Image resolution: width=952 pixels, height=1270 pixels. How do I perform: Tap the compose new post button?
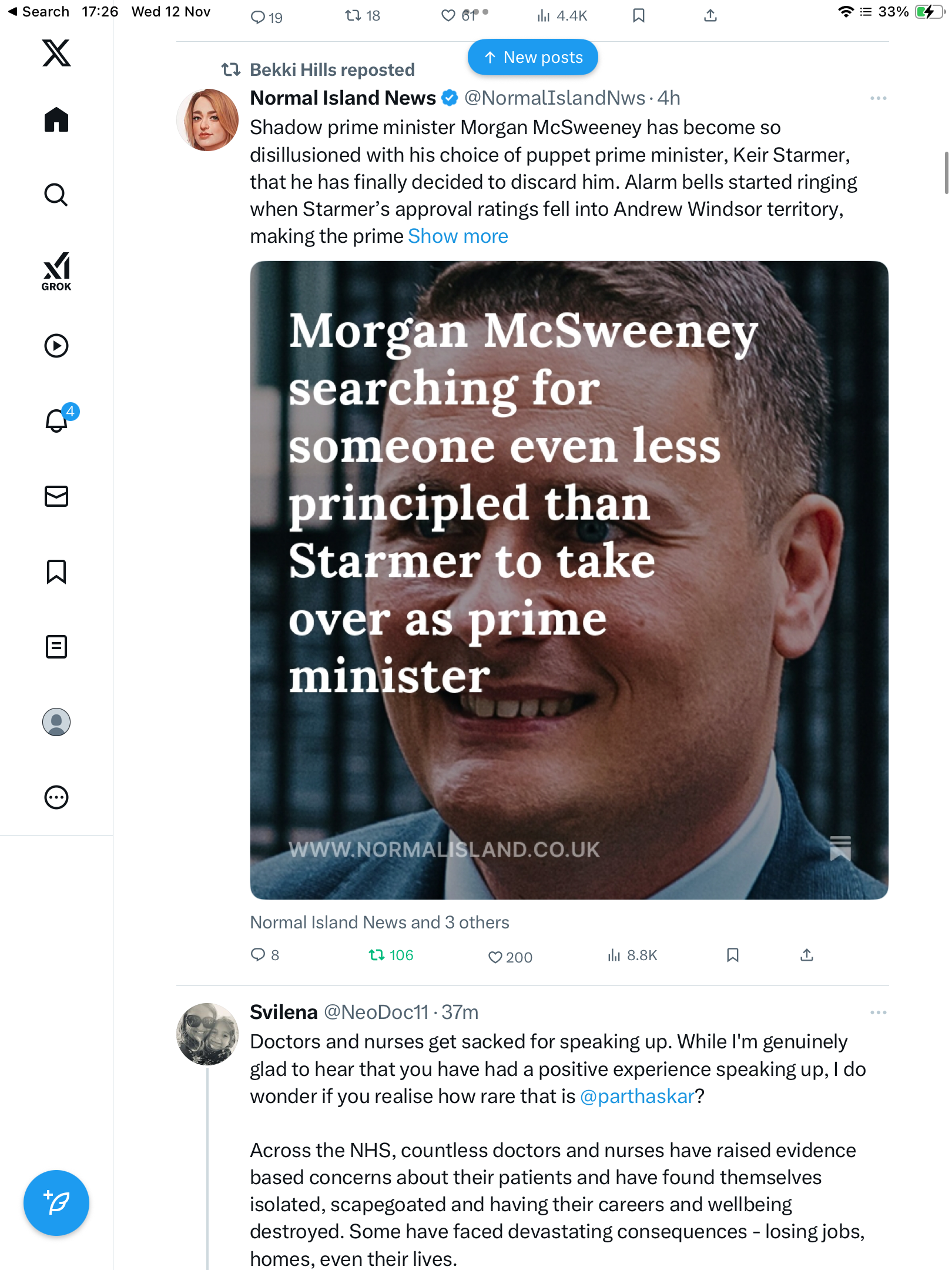[56, 1203]
